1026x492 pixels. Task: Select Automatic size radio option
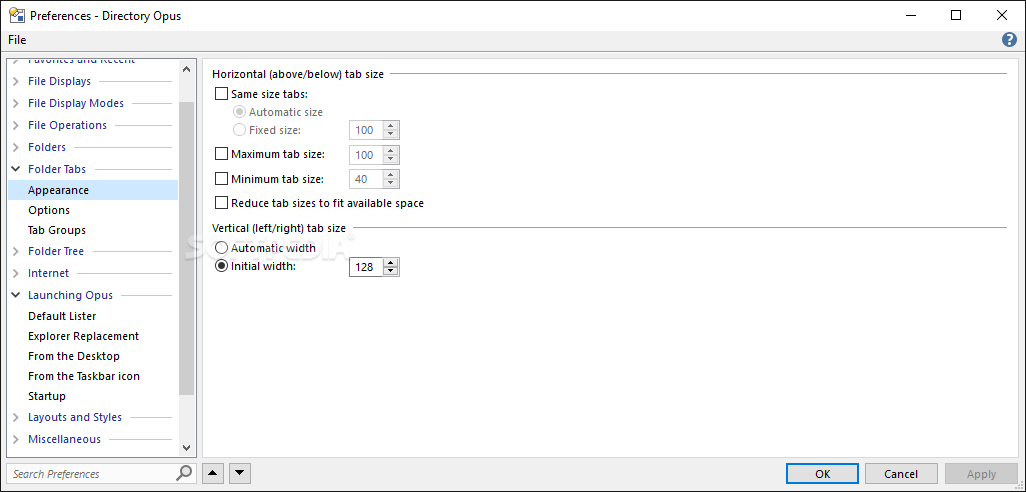[239, 112]
